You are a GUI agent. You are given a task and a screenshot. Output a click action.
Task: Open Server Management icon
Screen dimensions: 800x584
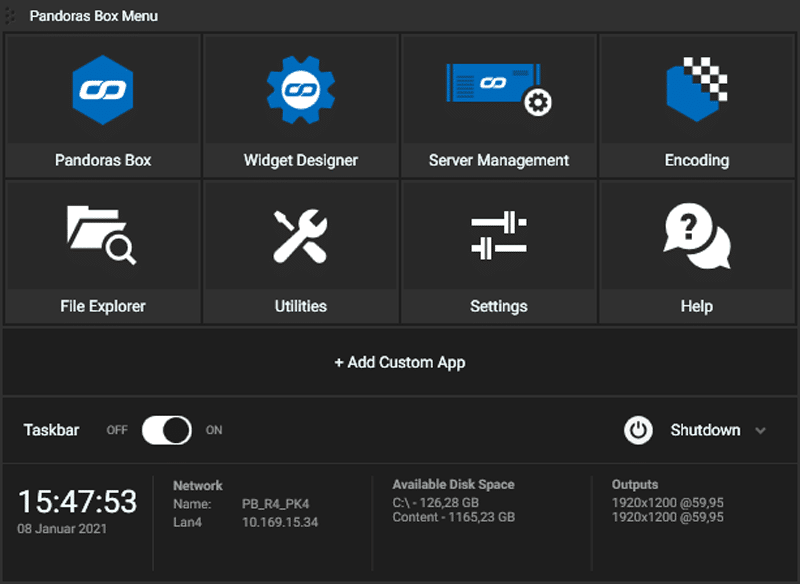click(x=498, y=90)
